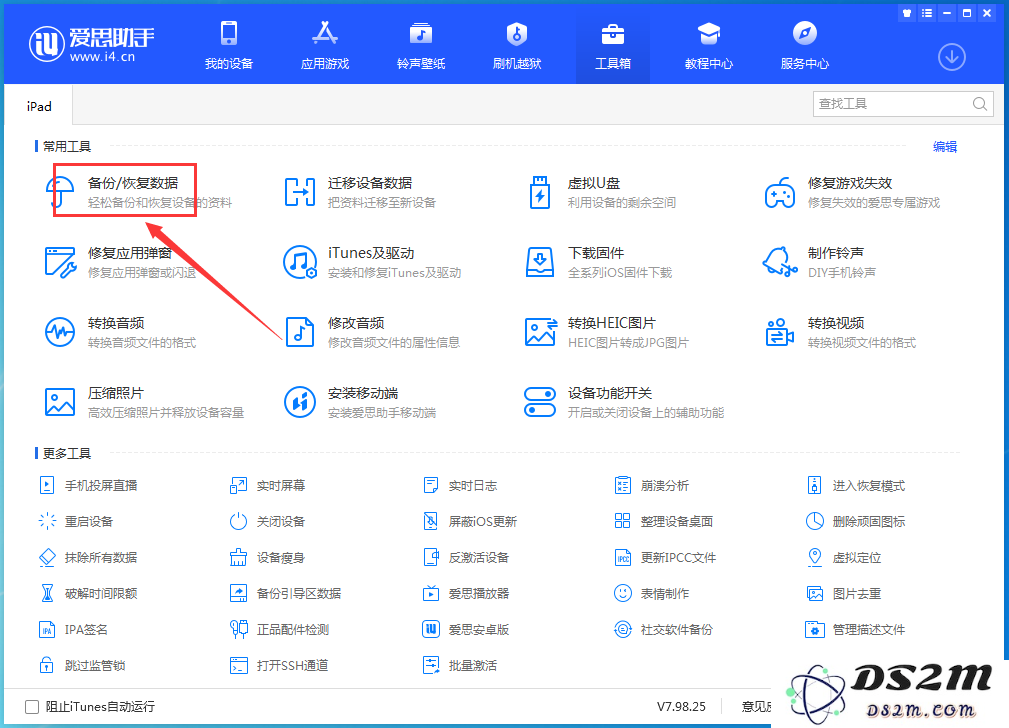Image resolution: width=1009 pixels, height=728 pixels.
Task: Click 编辑 link for 常用工具
Action: (945, 147)
